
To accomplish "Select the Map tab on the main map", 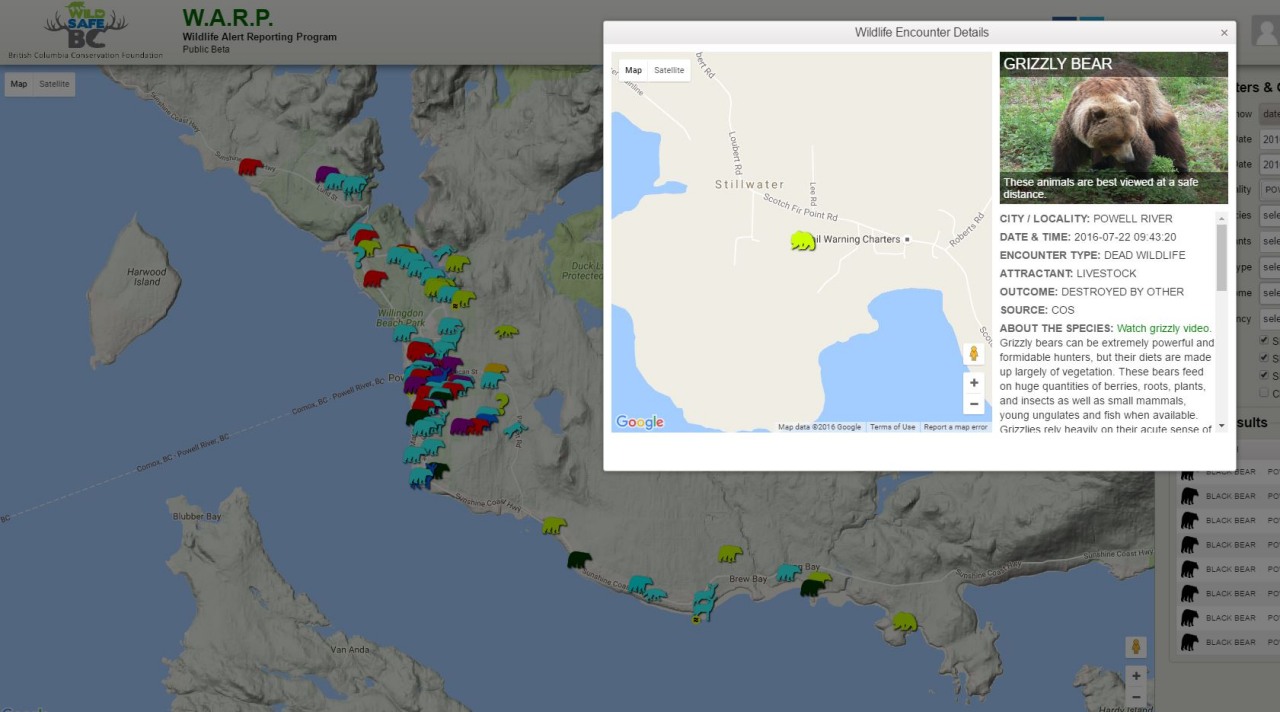I will click(x=19, y=84).
